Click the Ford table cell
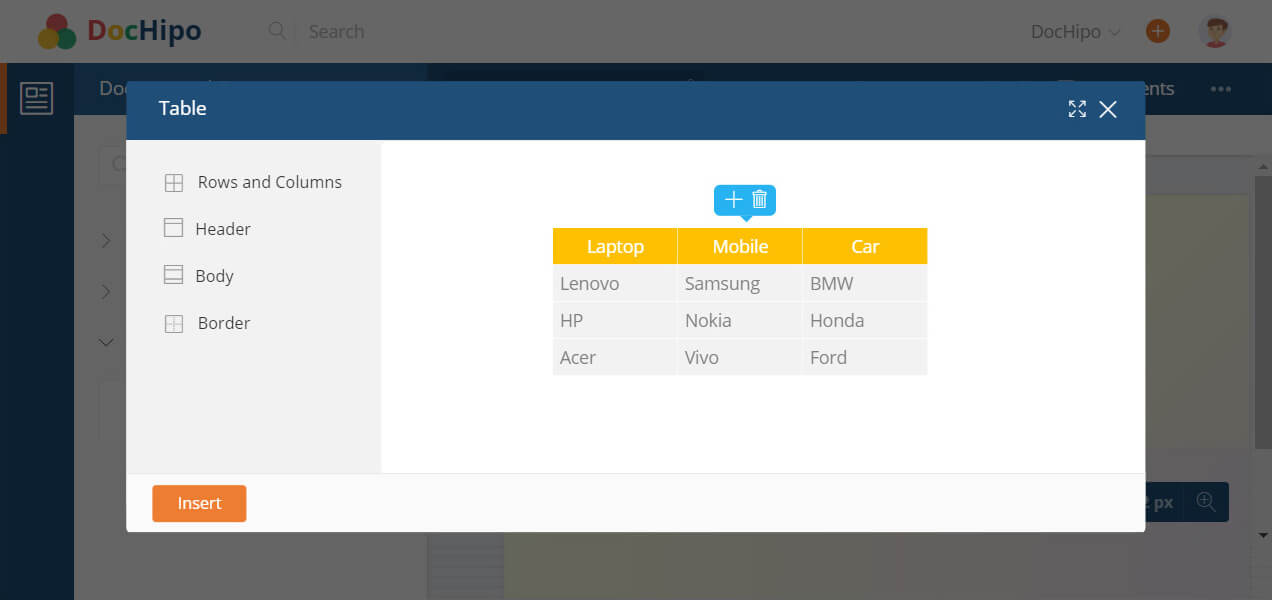This screenshot has width=1272, height=600. (865, 357)
